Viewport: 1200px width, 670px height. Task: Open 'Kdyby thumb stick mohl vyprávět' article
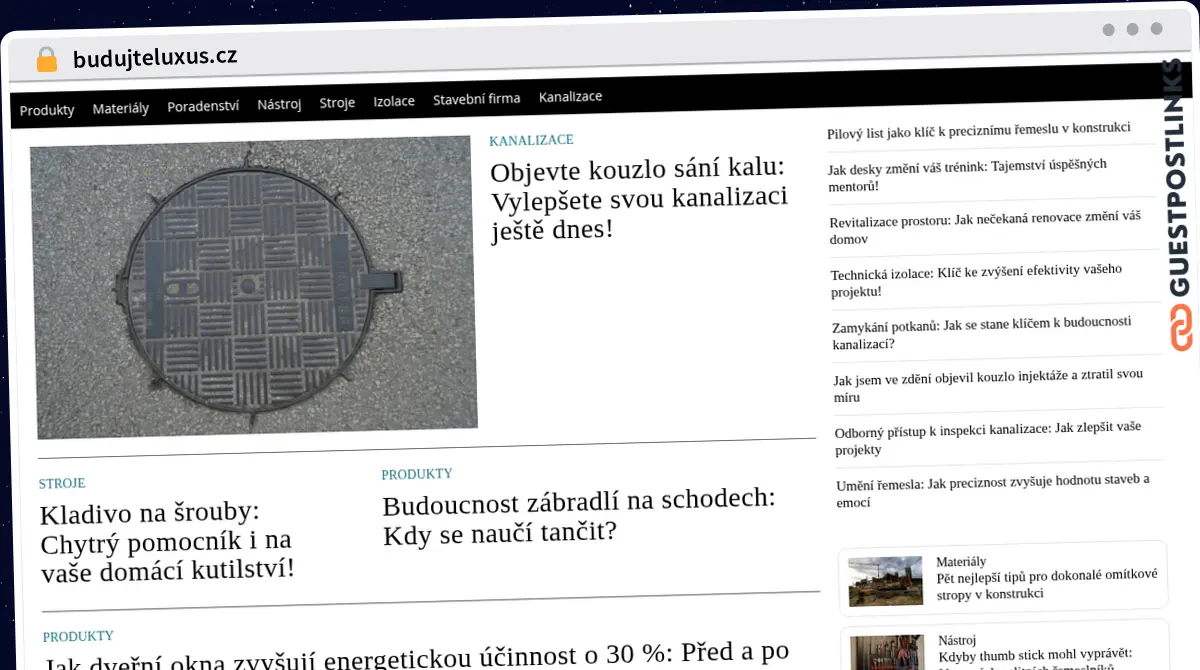[1034, 658]
